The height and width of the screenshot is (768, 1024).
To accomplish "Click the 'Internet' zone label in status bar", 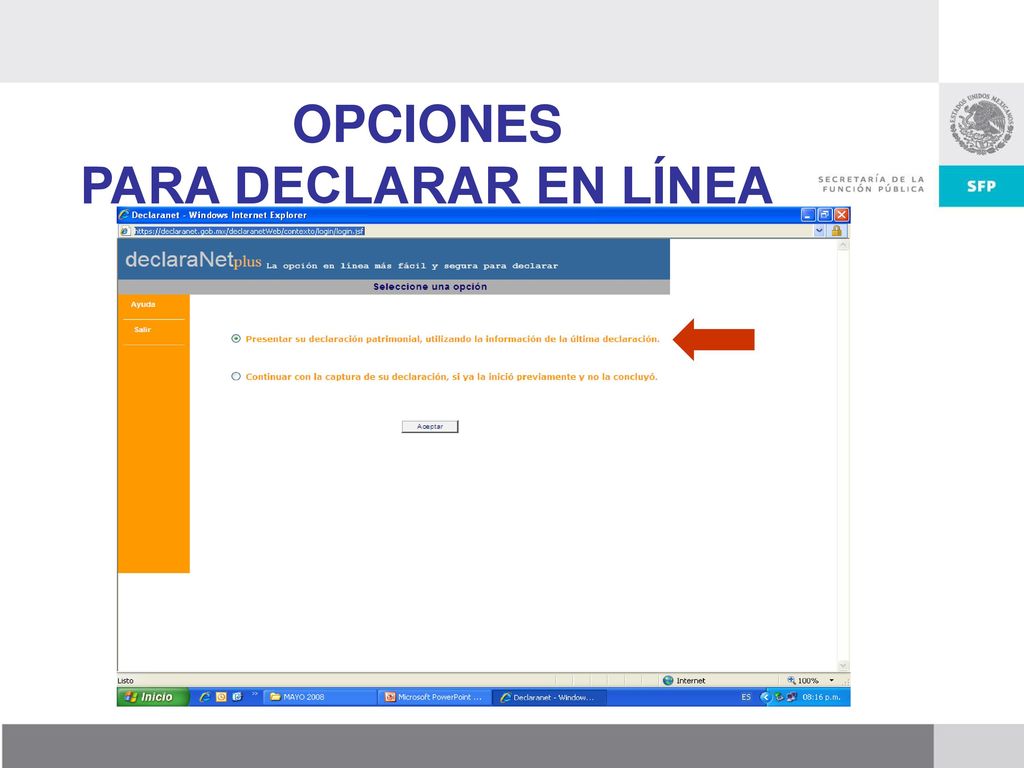I will [691, 680].
